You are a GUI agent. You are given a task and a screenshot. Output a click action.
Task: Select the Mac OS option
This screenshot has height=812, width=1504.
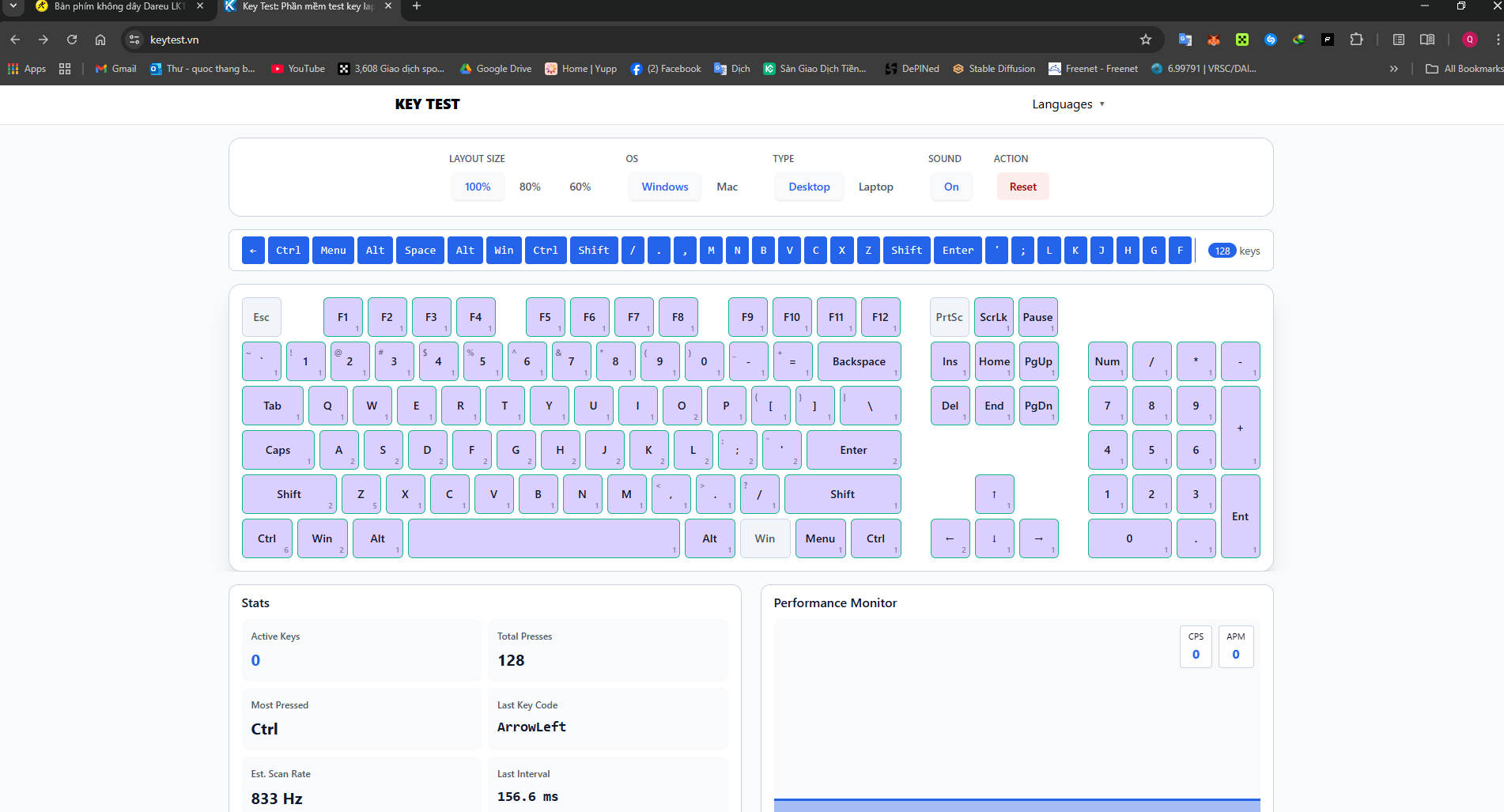tap(727, 187)
